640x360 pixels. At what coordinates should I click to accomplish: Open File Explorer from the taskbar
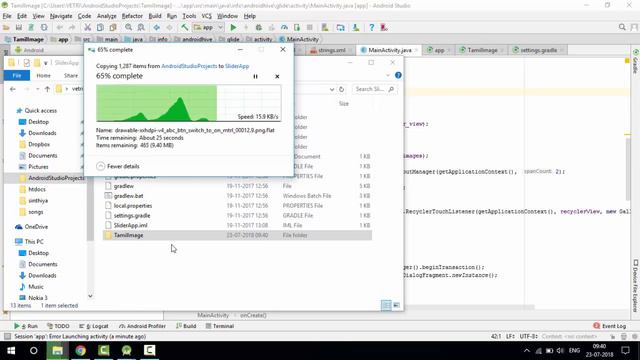pyautogui.click(x=57, y=350)
